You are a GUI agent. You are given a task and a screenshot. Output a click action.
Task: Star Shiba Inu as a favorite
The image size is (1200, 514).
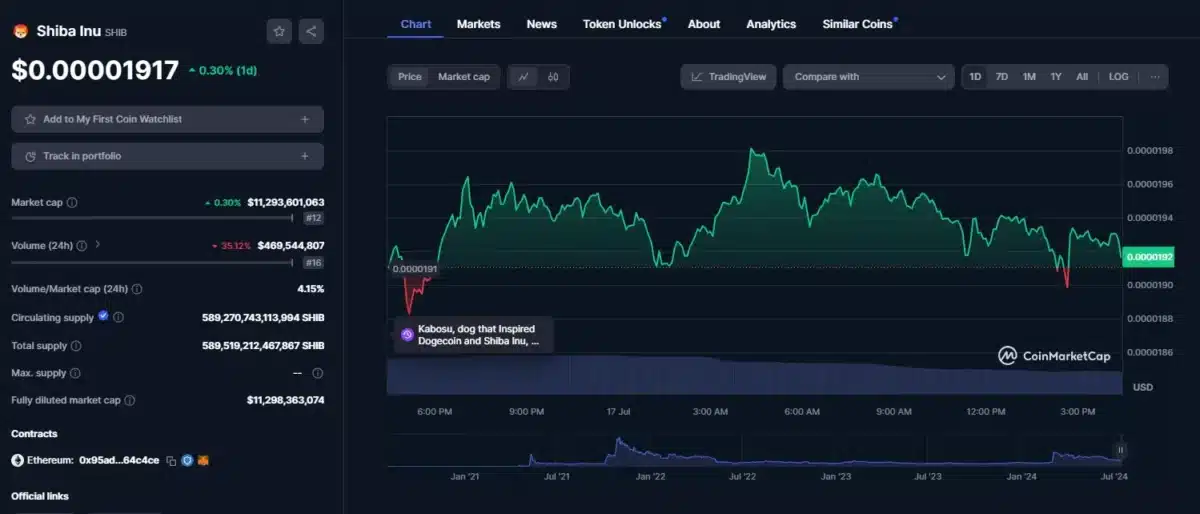pyautogui.click(x=279, y=31)
